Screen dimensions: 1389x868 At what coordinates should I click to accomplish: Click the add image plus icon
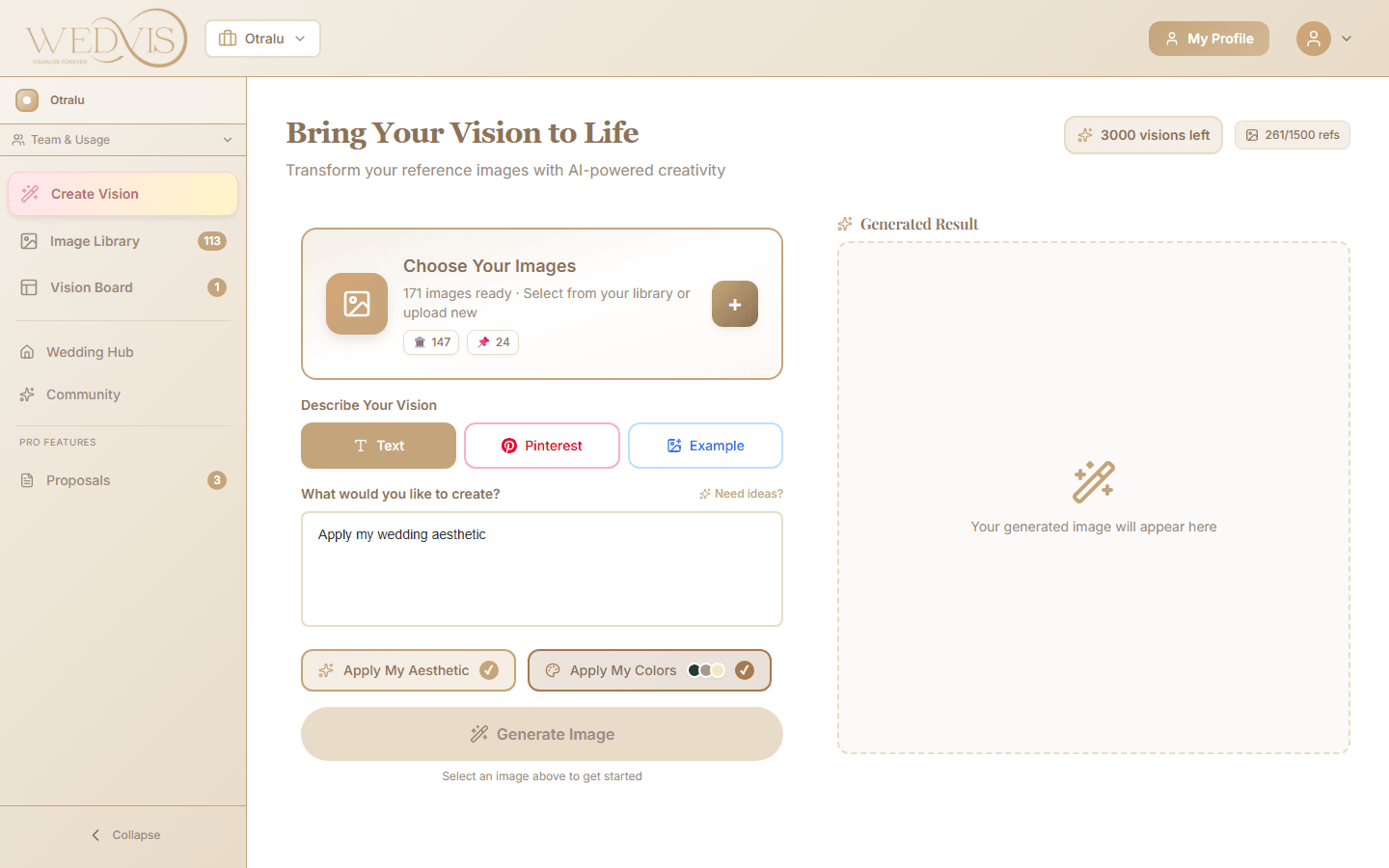734,304
